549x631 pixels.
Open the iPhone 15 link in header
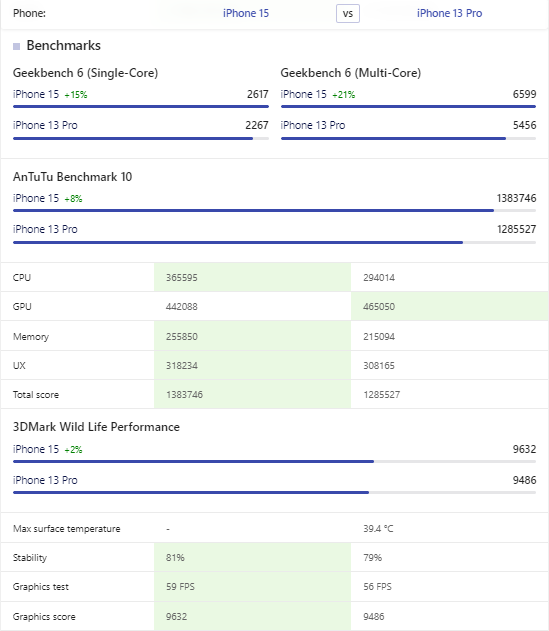[246, 13]
